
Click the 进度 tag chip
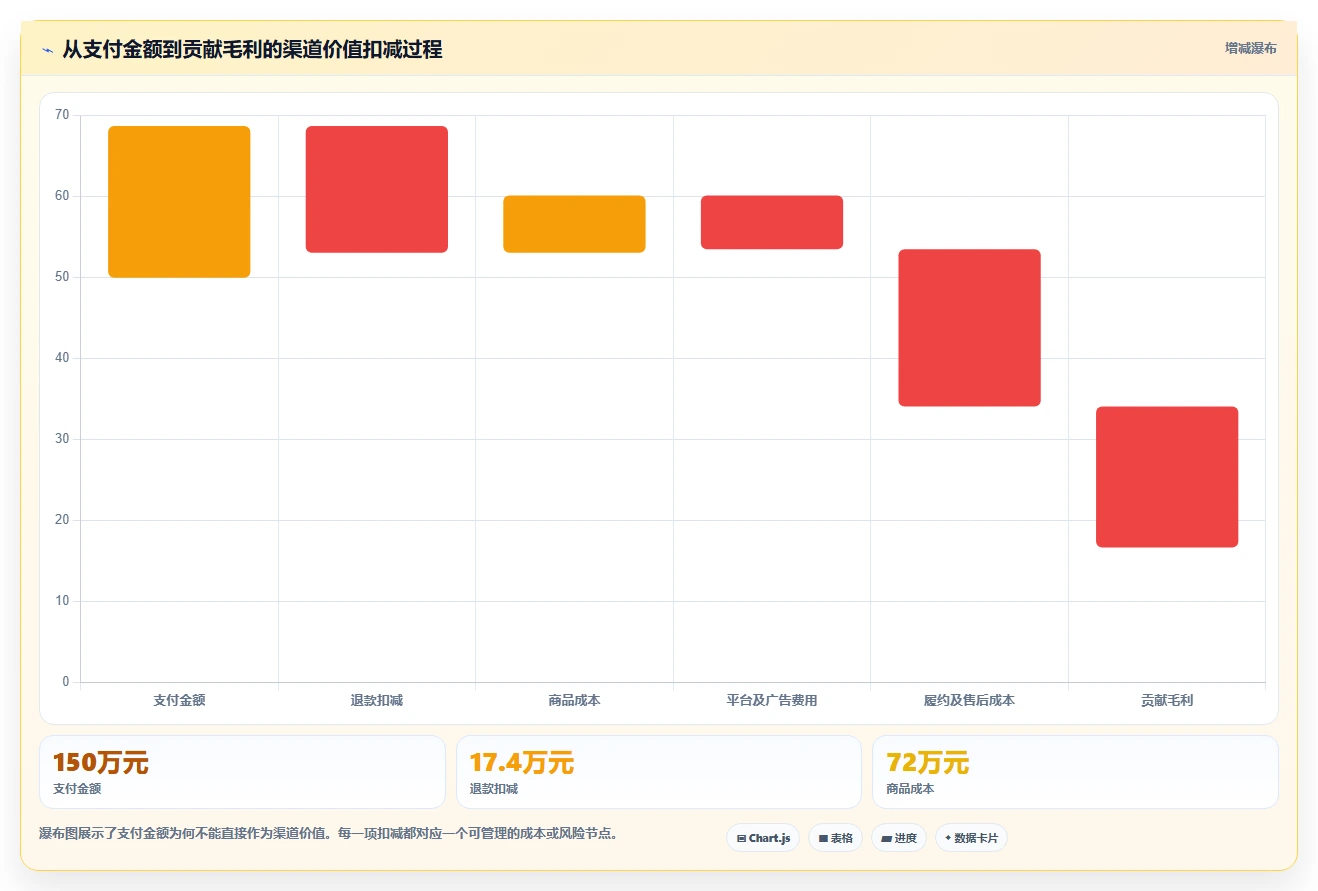[x=899, y=838]
